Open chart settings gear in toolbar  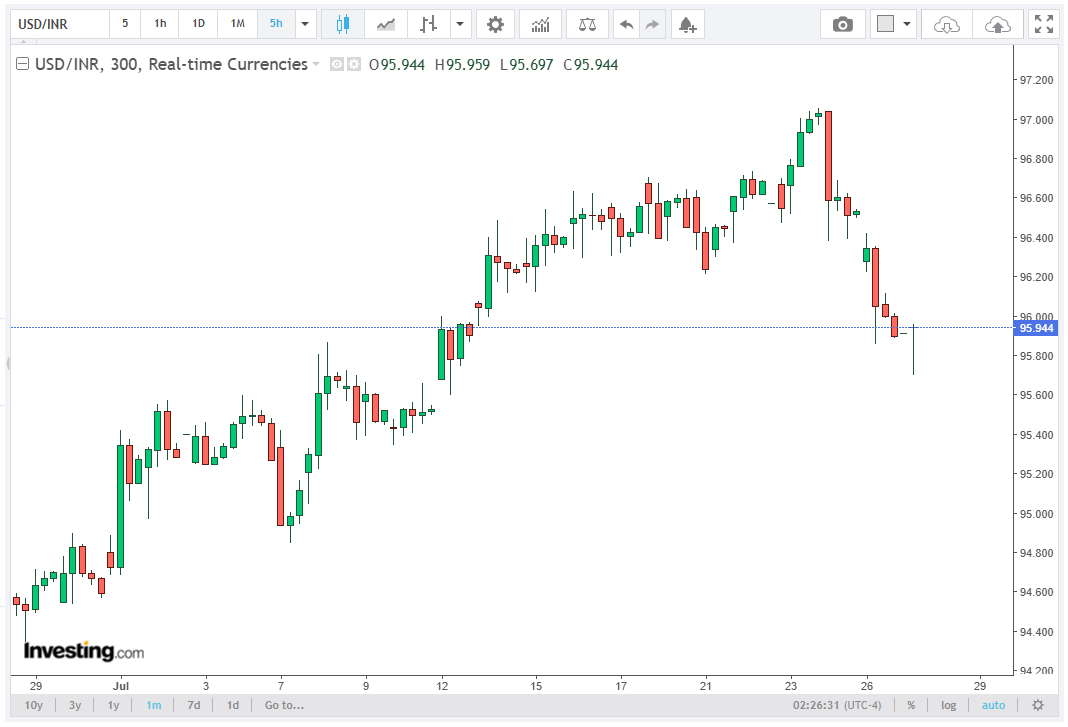pyautogui.click(x=495, y=25)
